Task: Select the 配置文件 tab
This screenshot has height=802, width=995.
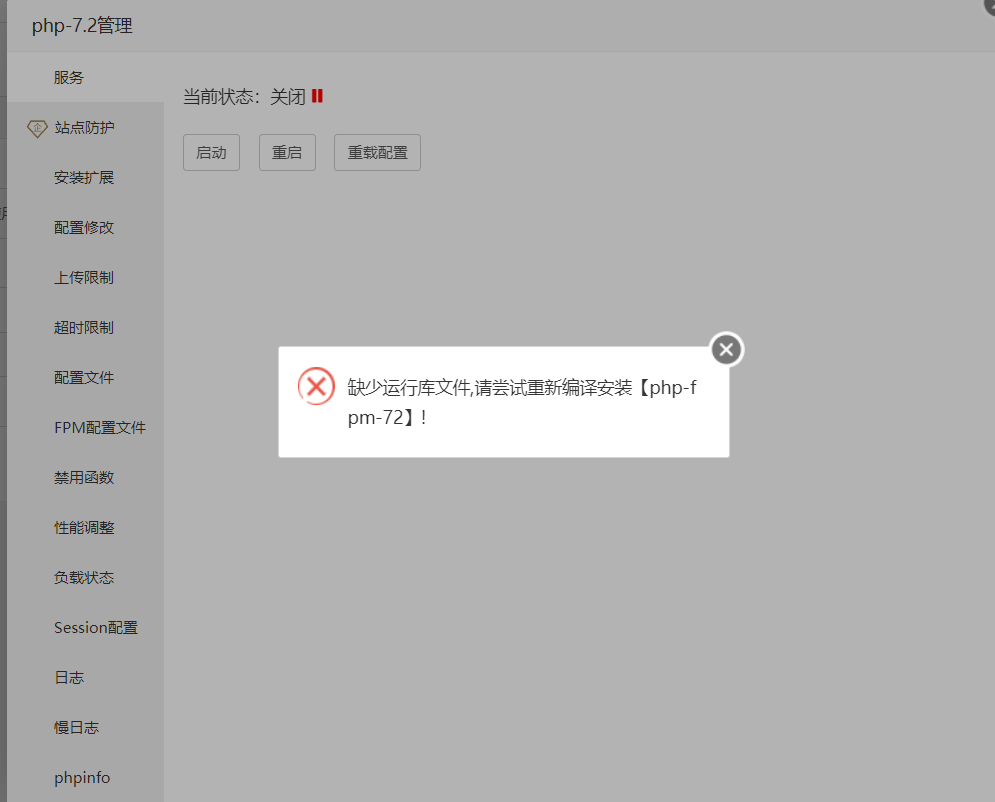Action: coord(86,378)
